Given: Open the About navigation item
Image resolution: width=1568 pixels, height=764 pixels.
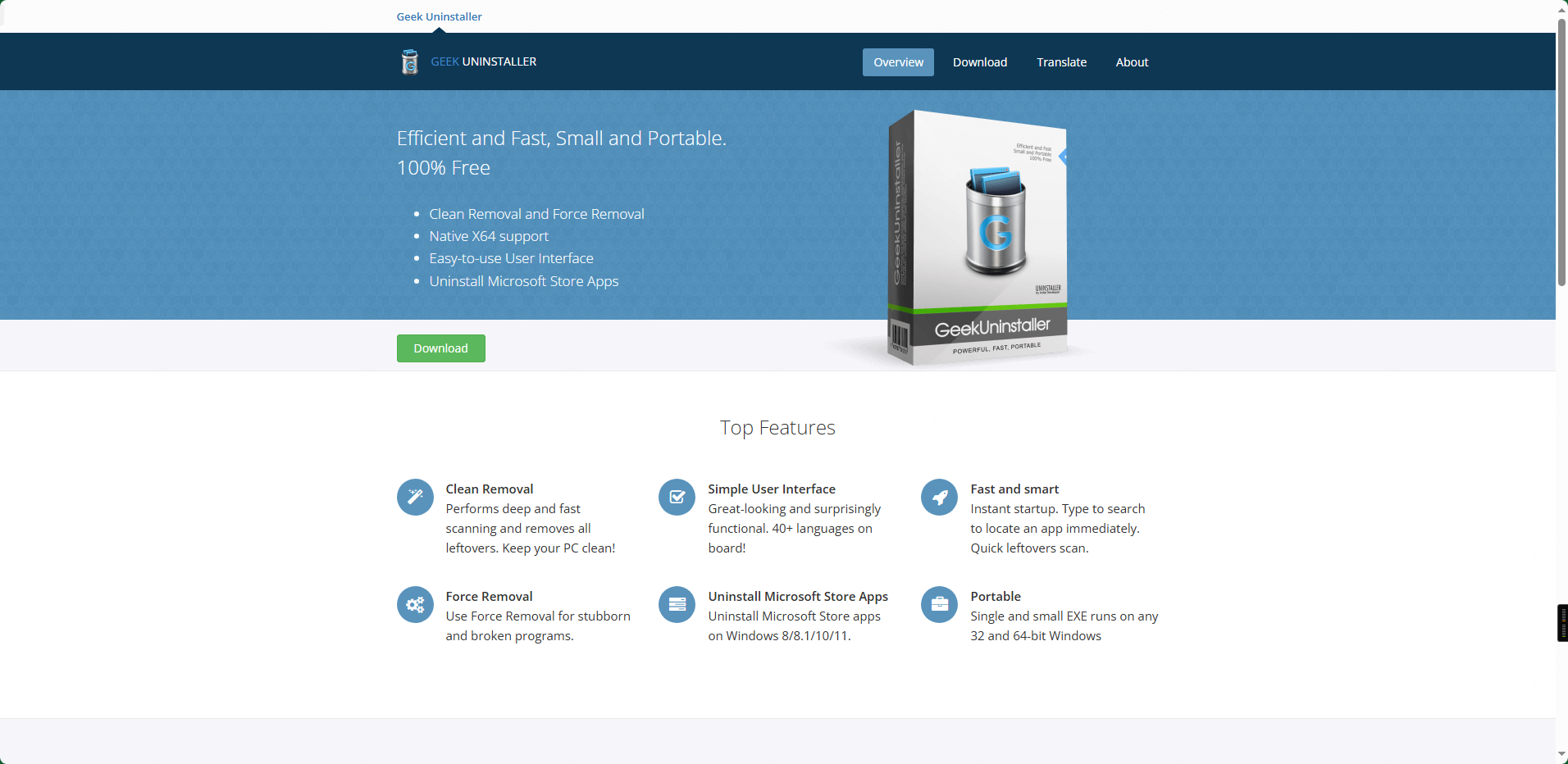Looking at the screenshot, I should pos(1132,62).
